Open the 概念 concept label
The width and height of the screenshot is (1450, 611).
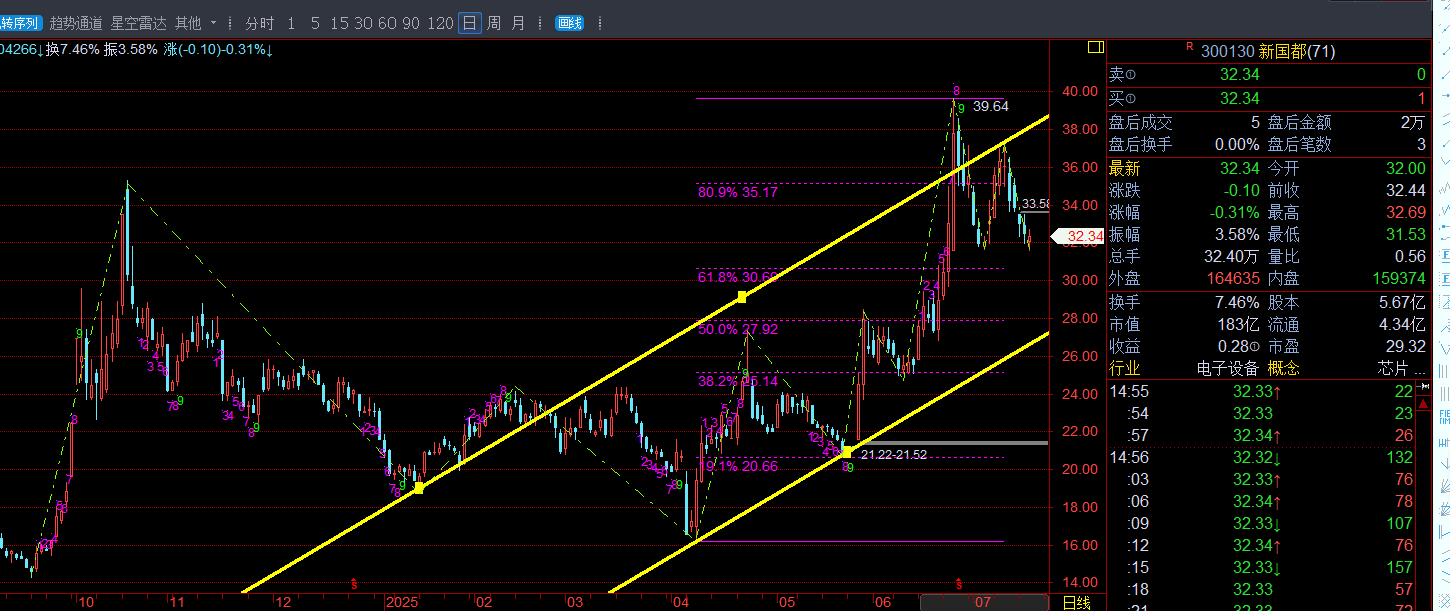[1283, 369]
